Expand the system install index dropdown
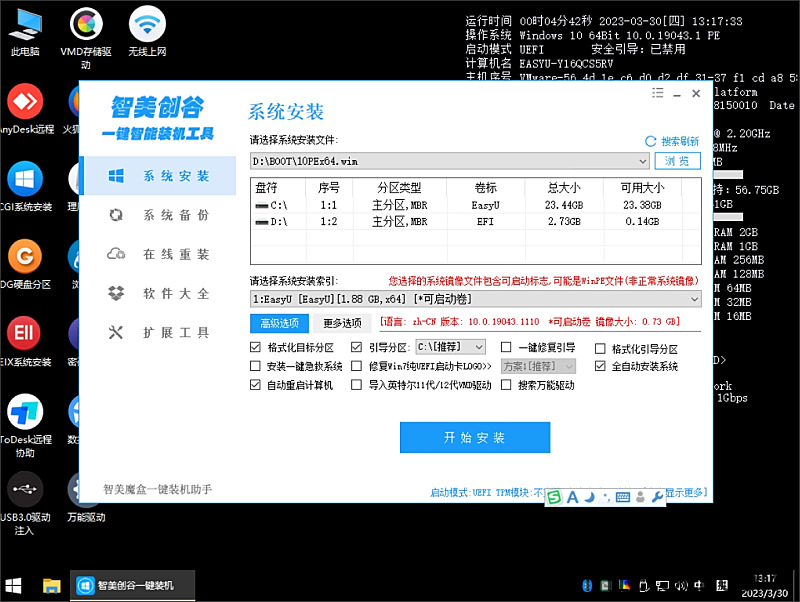800x602 pixels. (x=694, y=299)
